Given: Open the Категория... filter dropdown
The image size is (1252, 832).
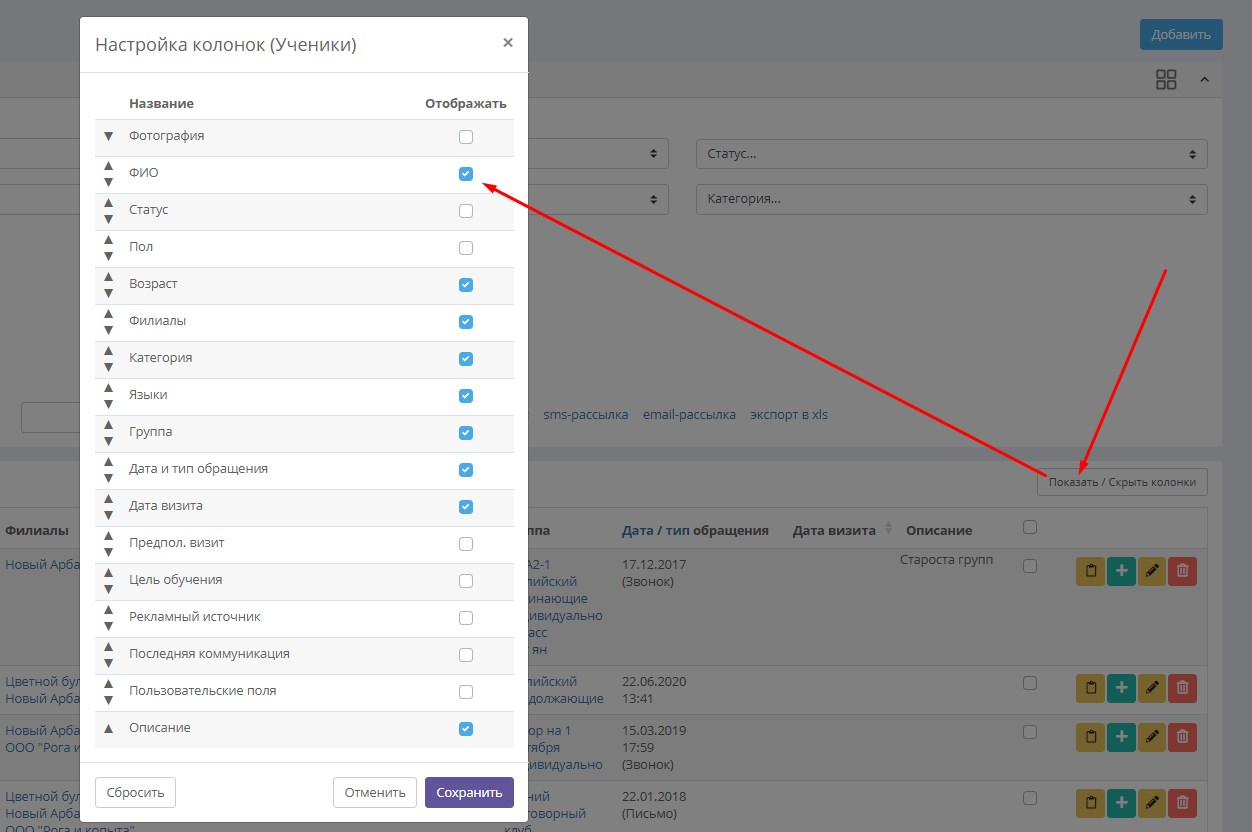Looking at the screenshot, I should [952, 199].
